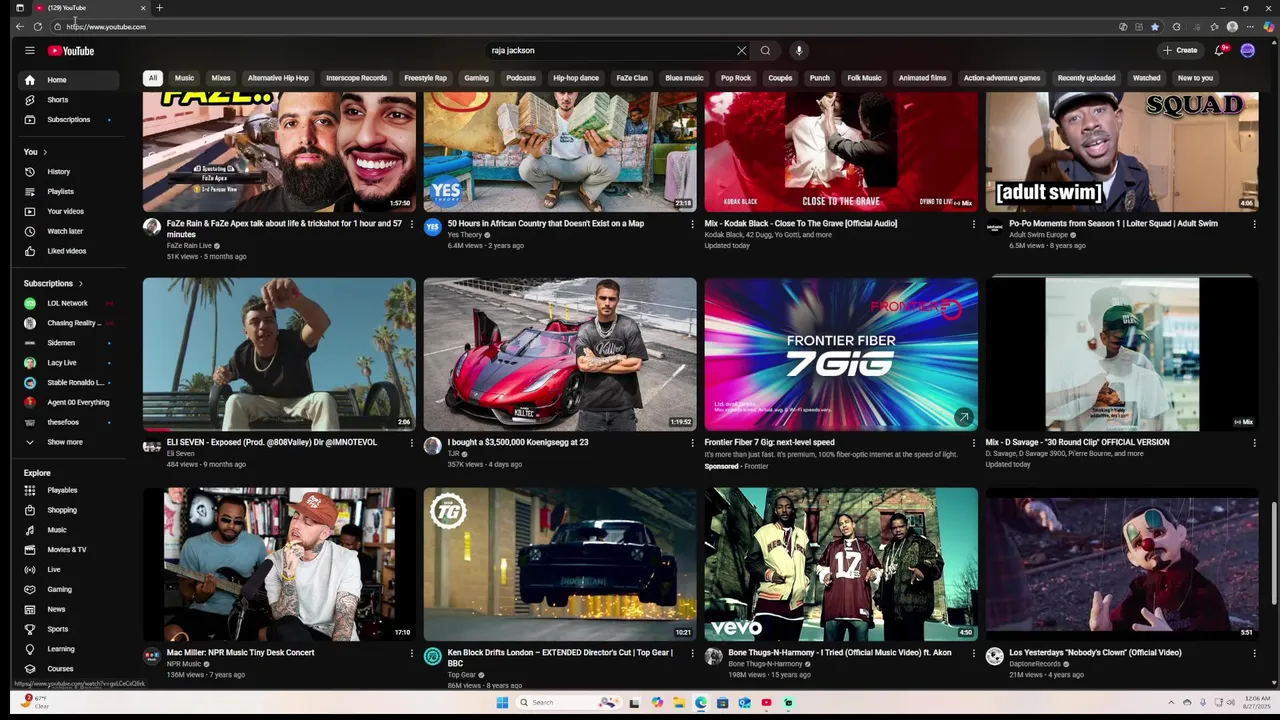Open Movies & TV under Explore
This screenshot has width=1280, height=720.
coord(68,549)
